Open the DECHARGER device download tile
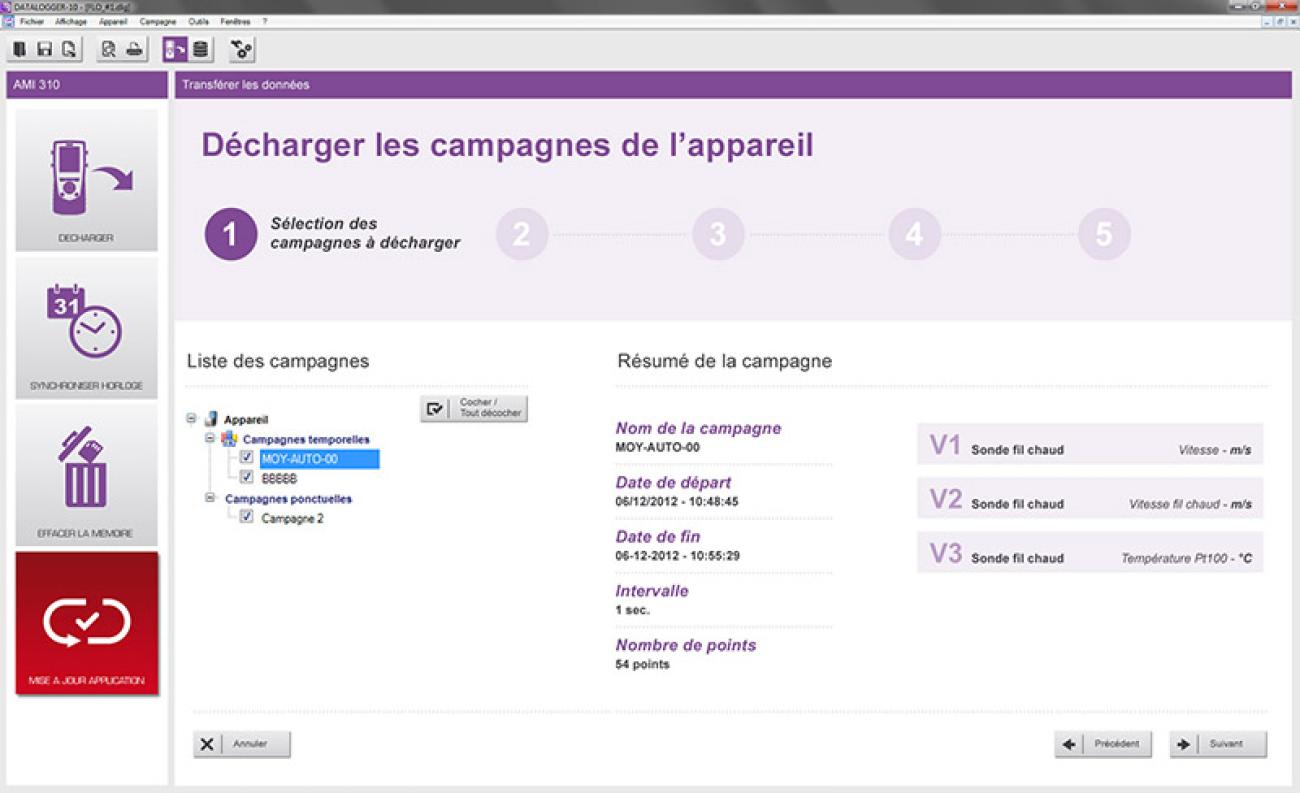Screen dimensions: 1300x793 [87, 180]
